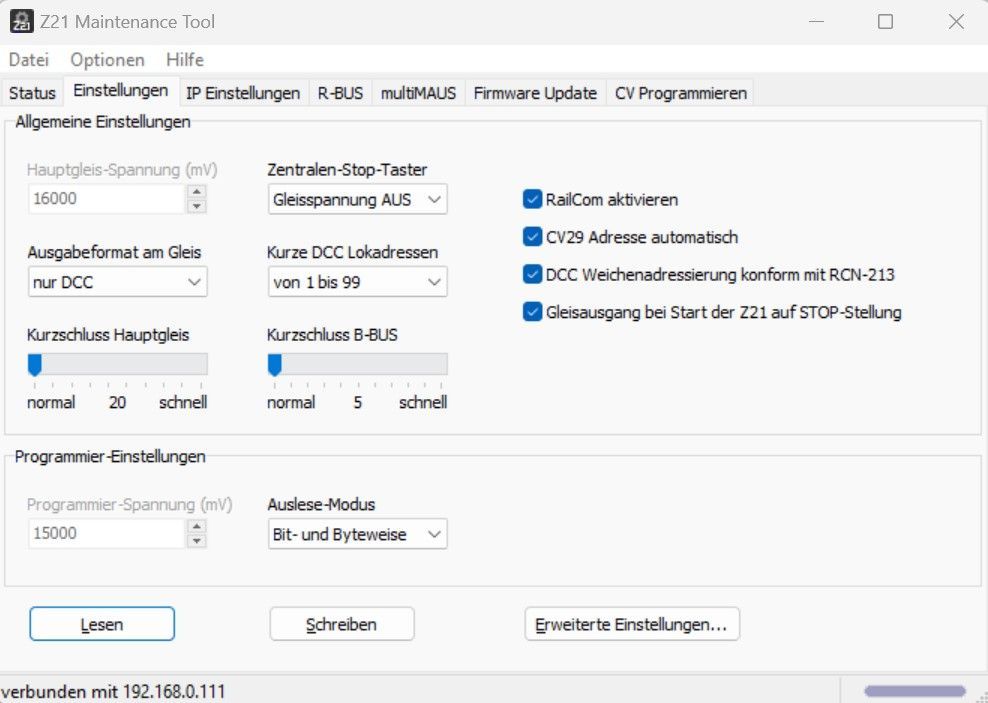988x703 pixels.
Task: Click the Lesen button
Action: 102,624
